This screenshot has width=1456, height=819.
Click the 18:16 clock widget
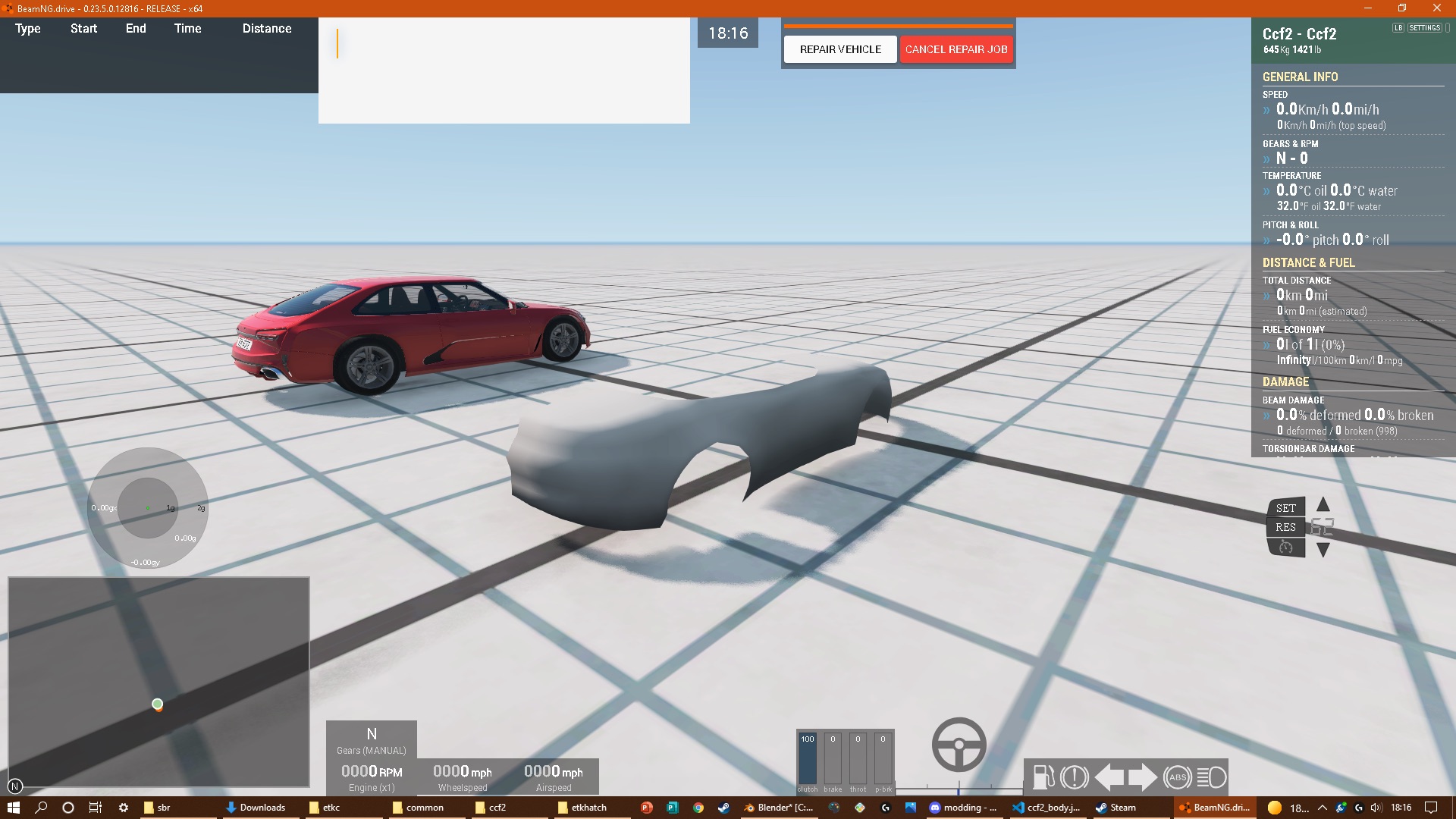(728, 33)
